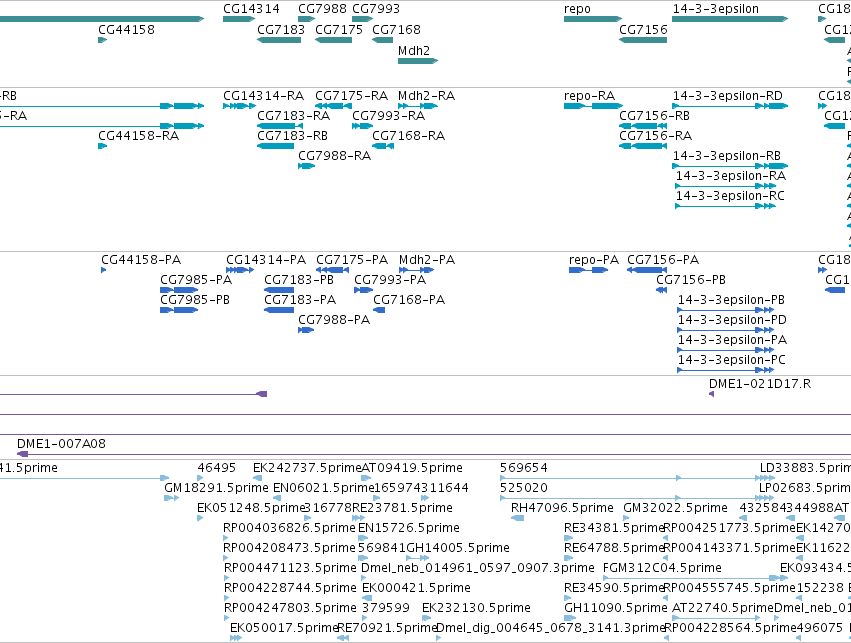Select protein CG7156-PB
Viewport: 851px width, 643px height.
point(662,290)
